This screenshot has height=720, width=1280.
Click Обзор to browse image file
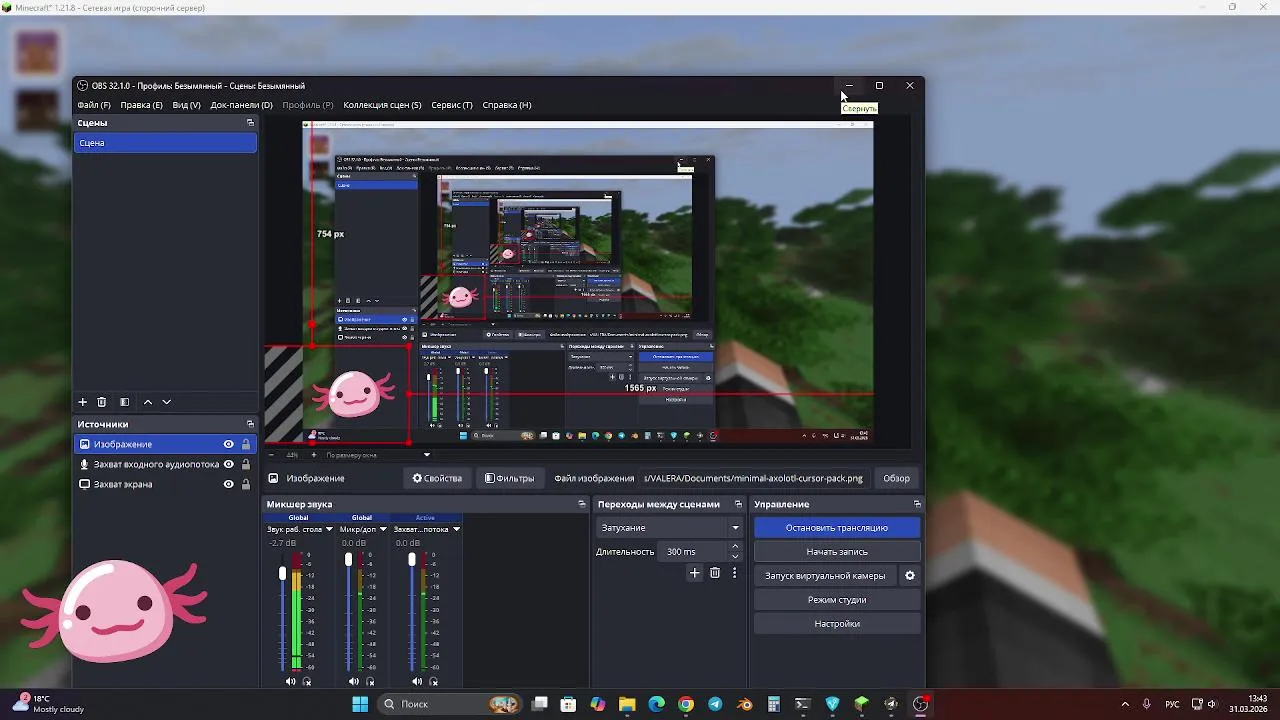[896, 478]
